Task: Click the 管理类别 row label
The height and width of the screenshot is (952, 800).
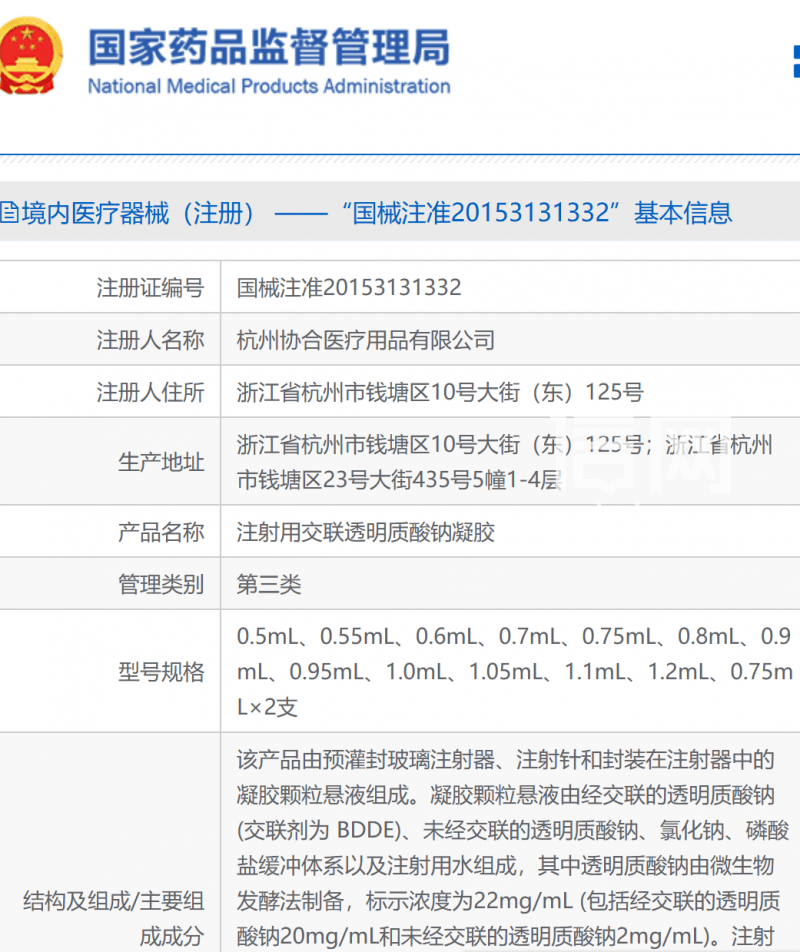Action: coord(161,584)
